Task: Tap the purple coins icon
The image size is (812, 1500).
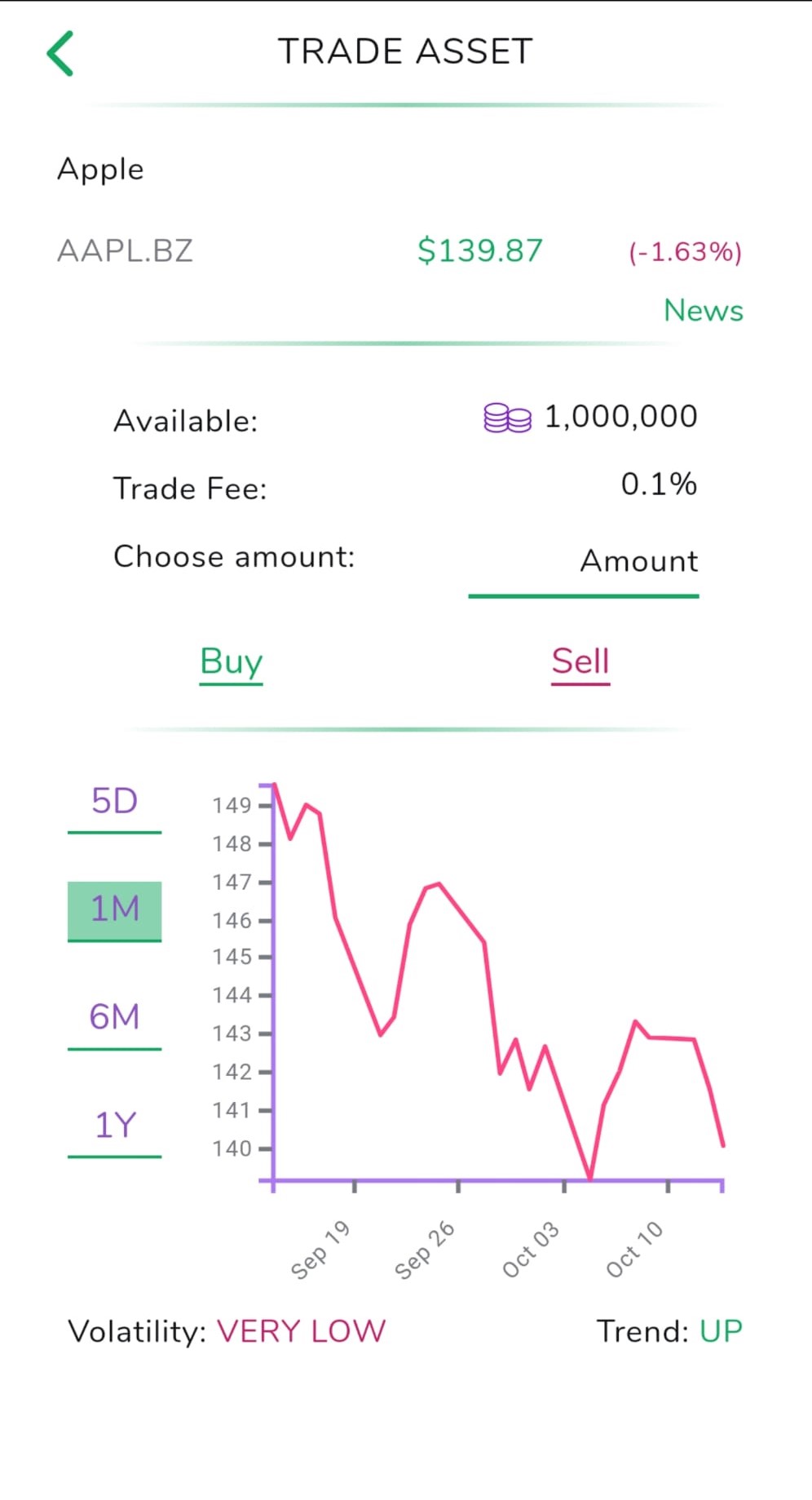Action: pos(507,418)
